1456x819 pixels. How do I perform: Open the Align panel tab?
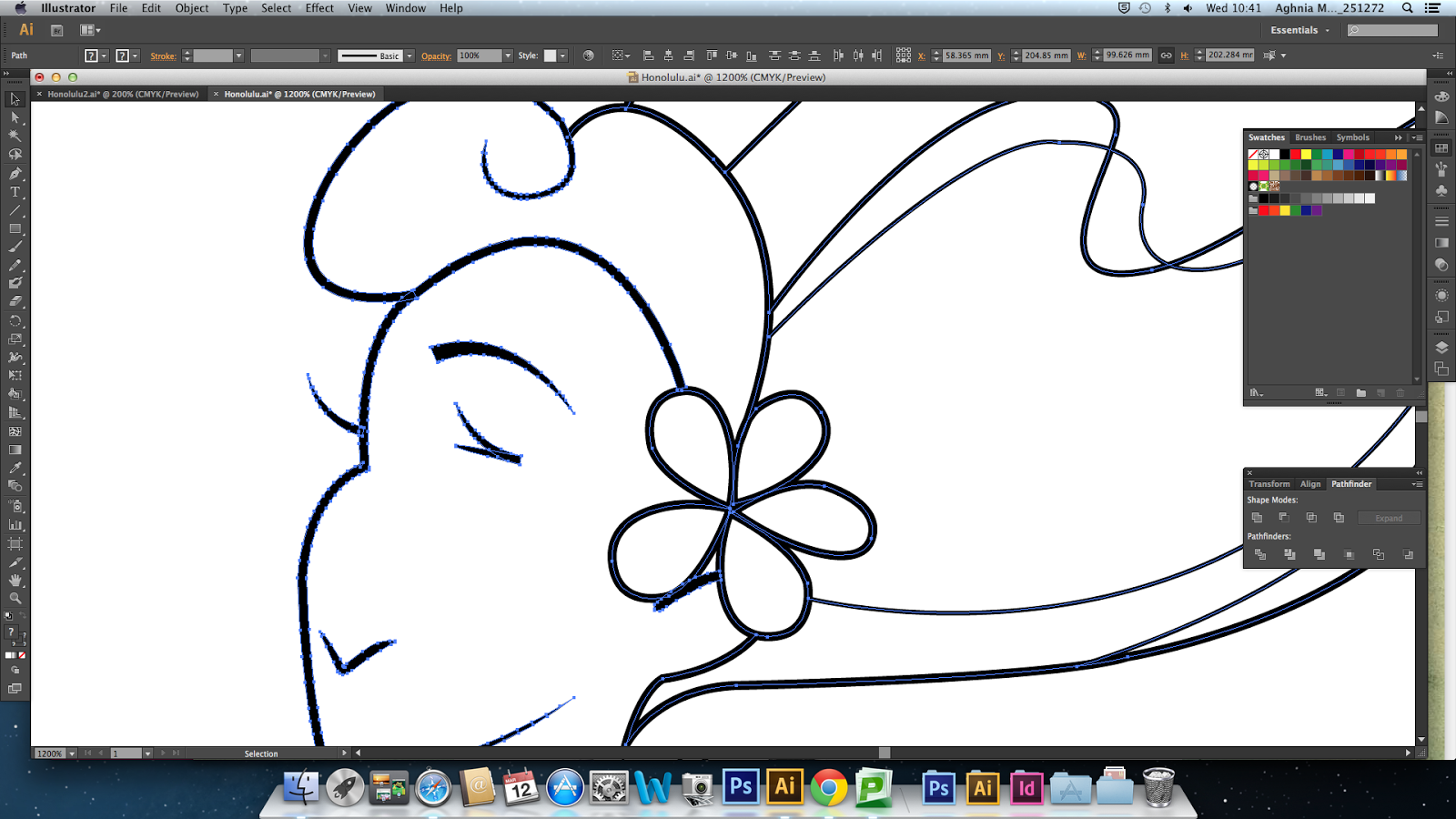[1310, 484]
